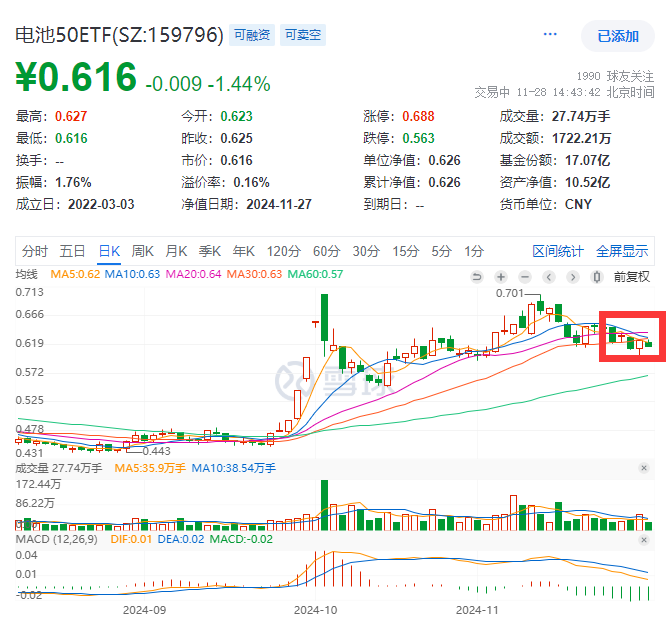Switch to the 周K weekly tab
The width and height of the screenshot is (669, 625).
click(x=143, y=251)
